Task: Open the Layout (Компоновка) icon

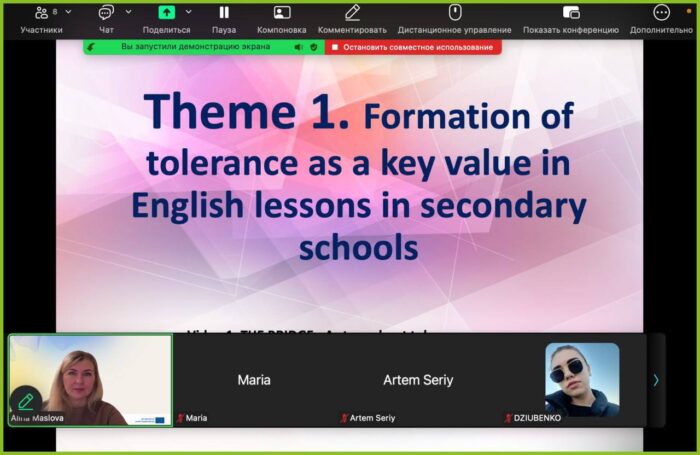Action: [282, 13]
